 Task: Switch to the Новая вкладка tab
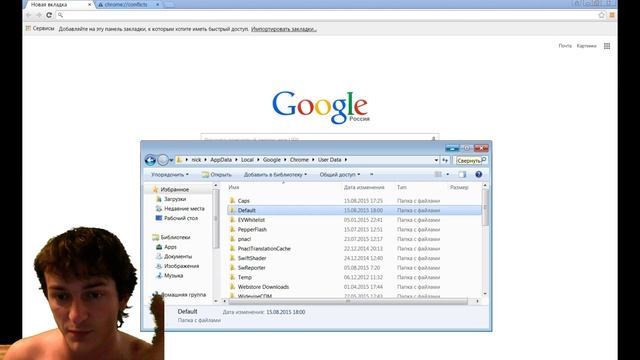(59, 4)
